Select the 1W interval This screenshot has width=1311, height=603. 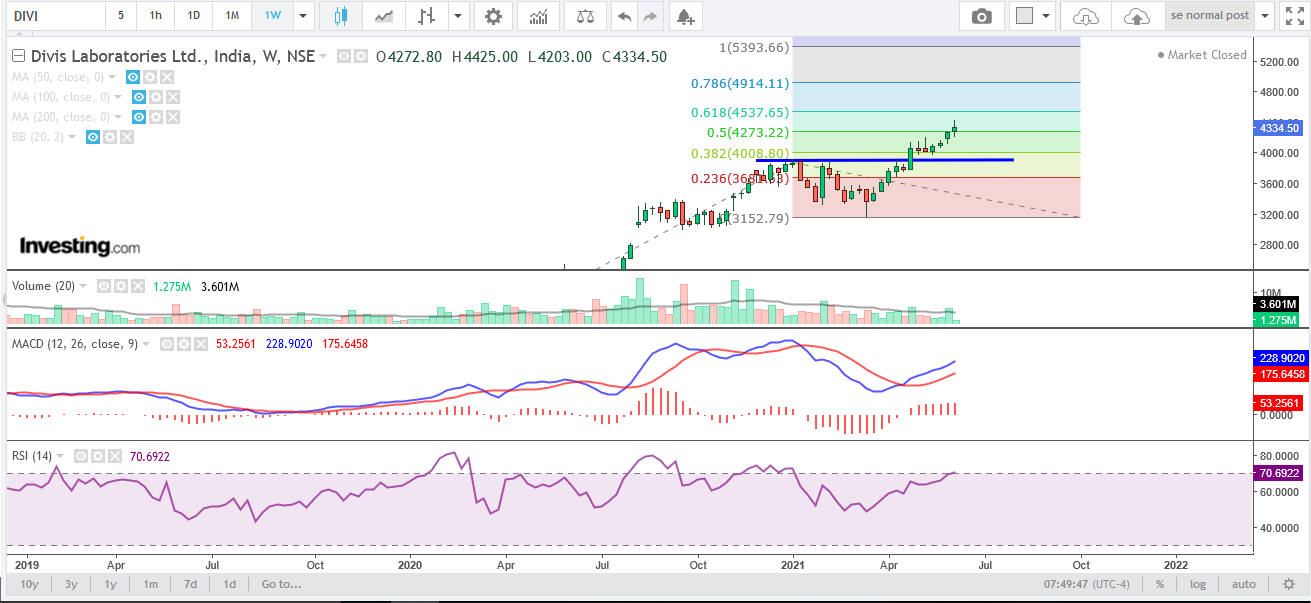coord(272,16)
